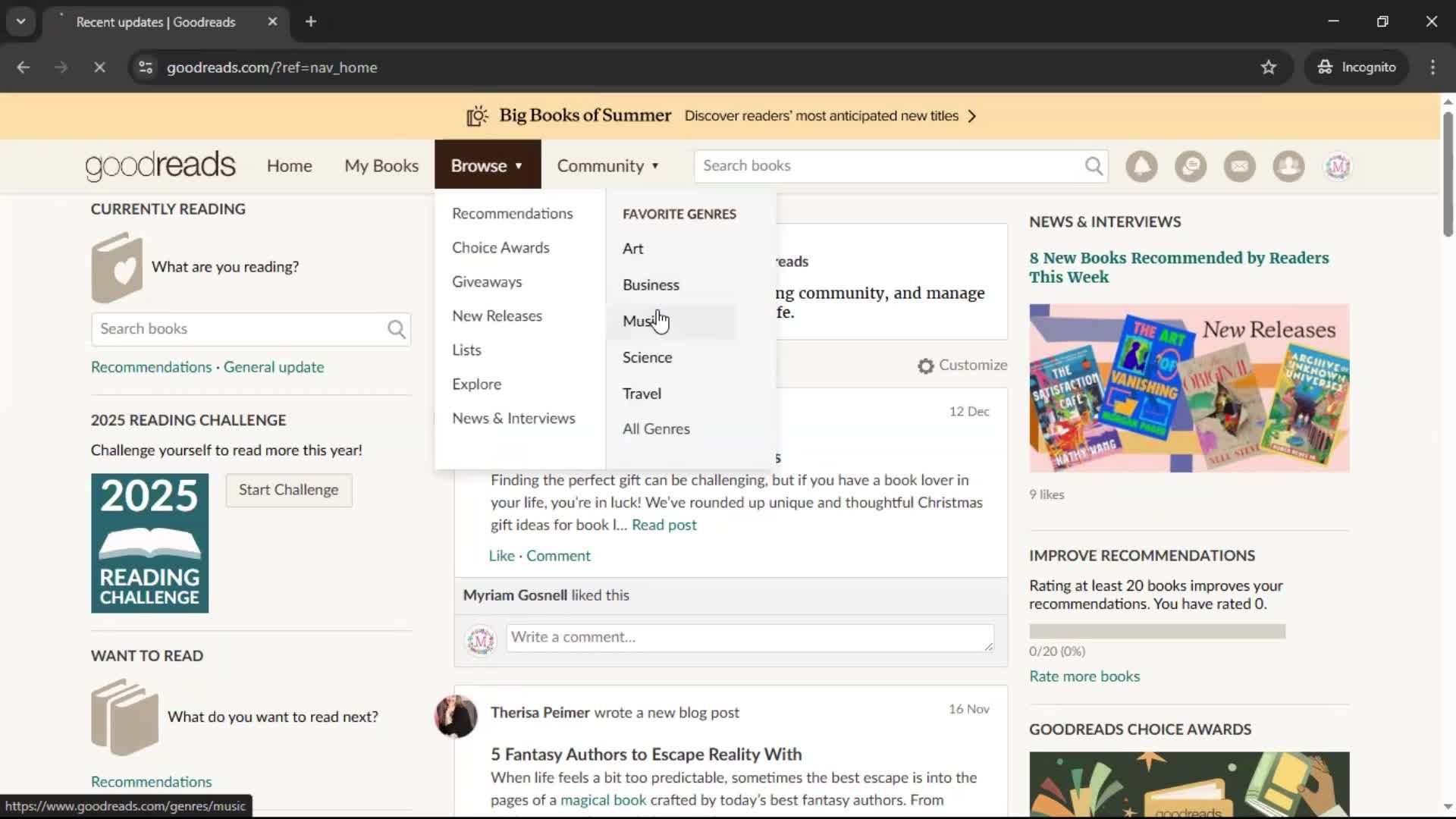Viewport: 1456px width, 819px height.
Task: Open the discussions chat bubble icon
Action: [1191, 166]
